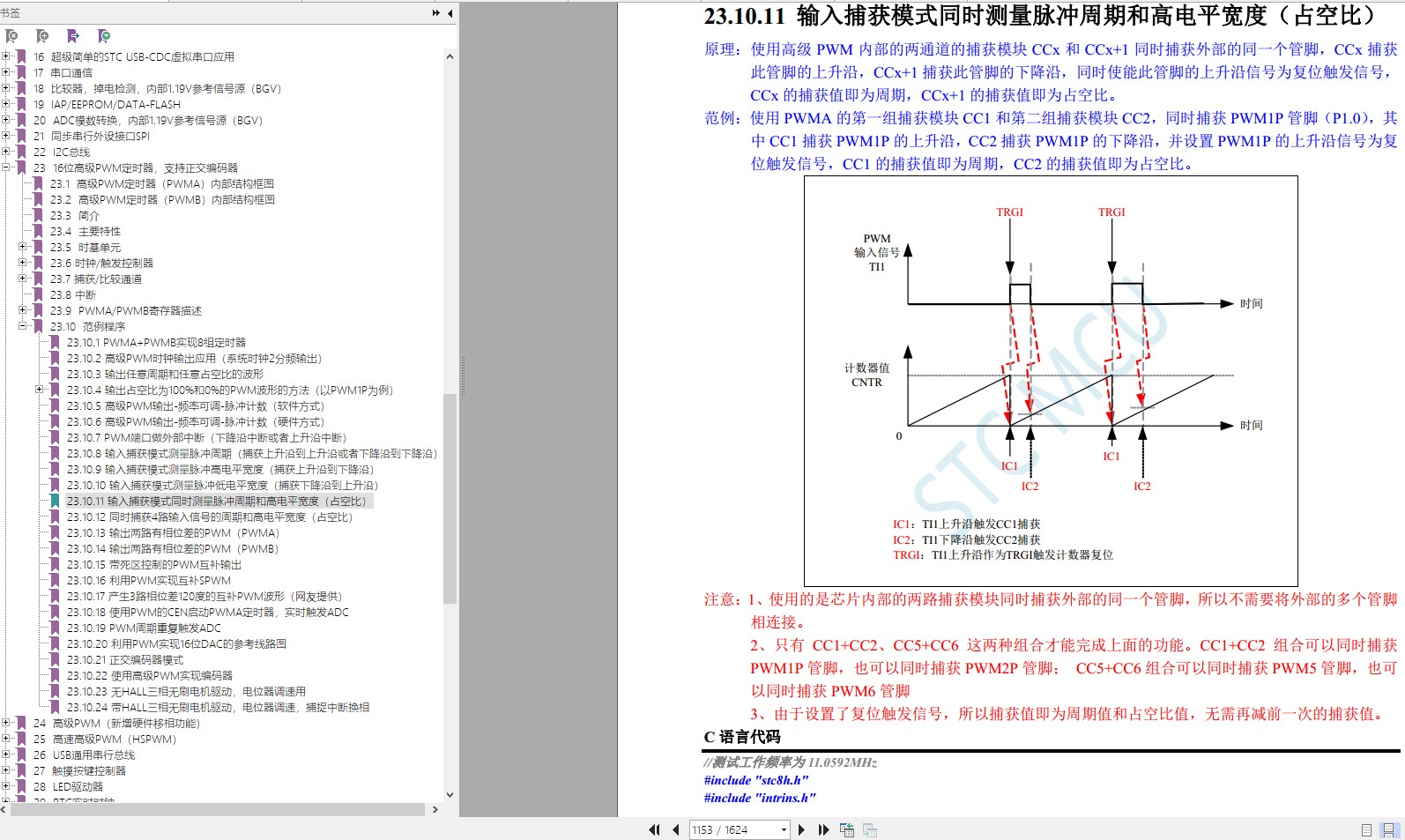This screenshot has width=1405, height=840.
Task: Open bookmark 23.10.19 PWM周期重复触发ADC
Action: click(x=144, y=628)
